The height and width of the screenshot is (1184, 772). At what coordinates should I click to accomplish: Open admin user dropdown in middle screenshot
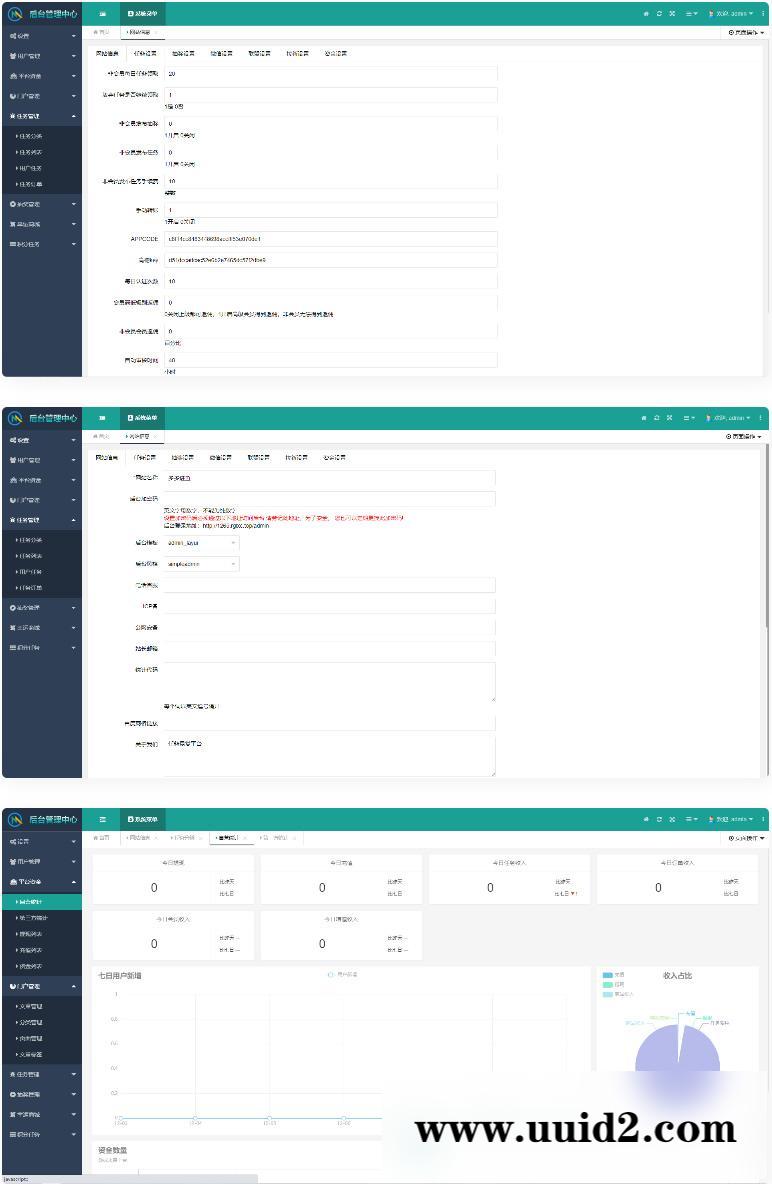727,418
